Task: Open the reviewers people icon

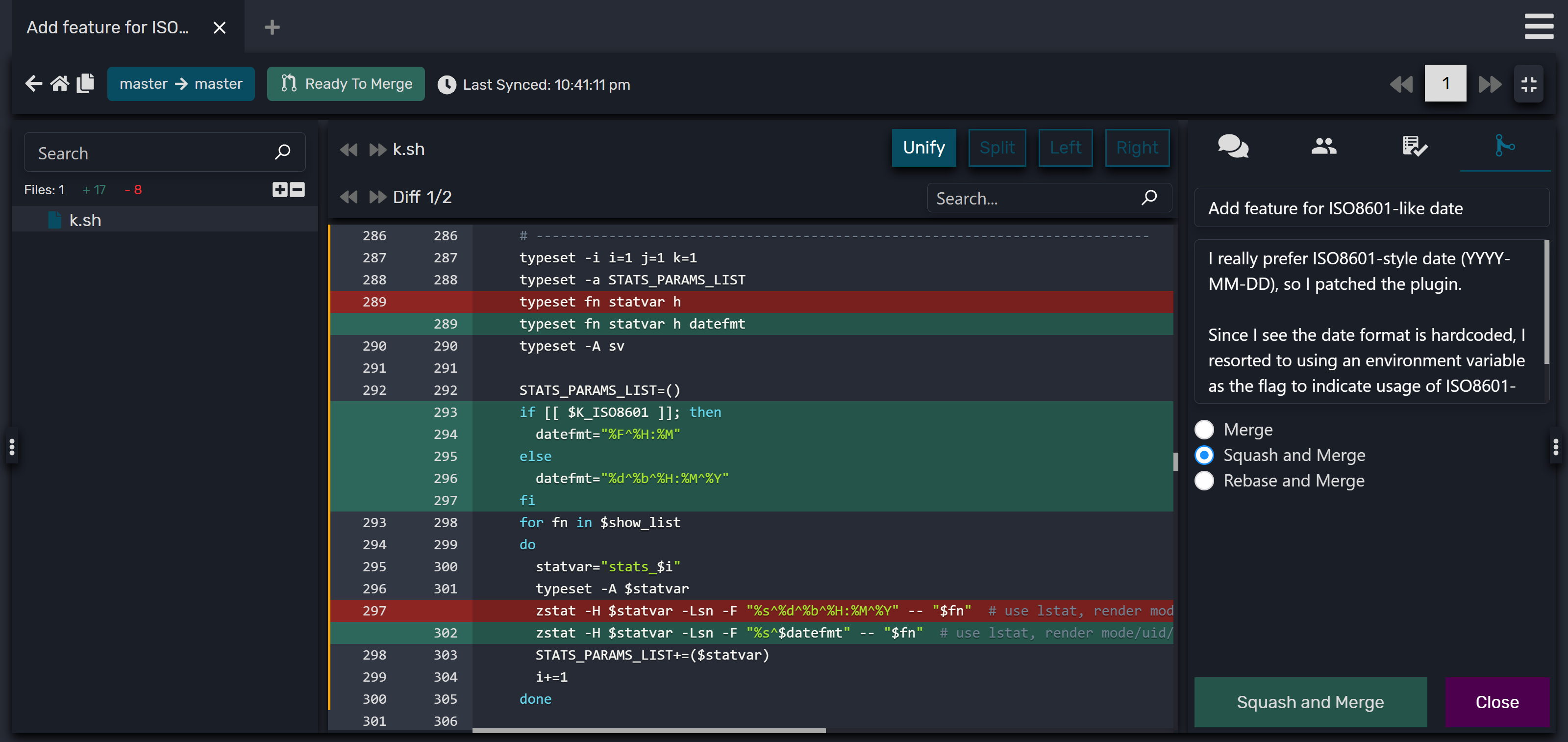Action: (1323, 146)
